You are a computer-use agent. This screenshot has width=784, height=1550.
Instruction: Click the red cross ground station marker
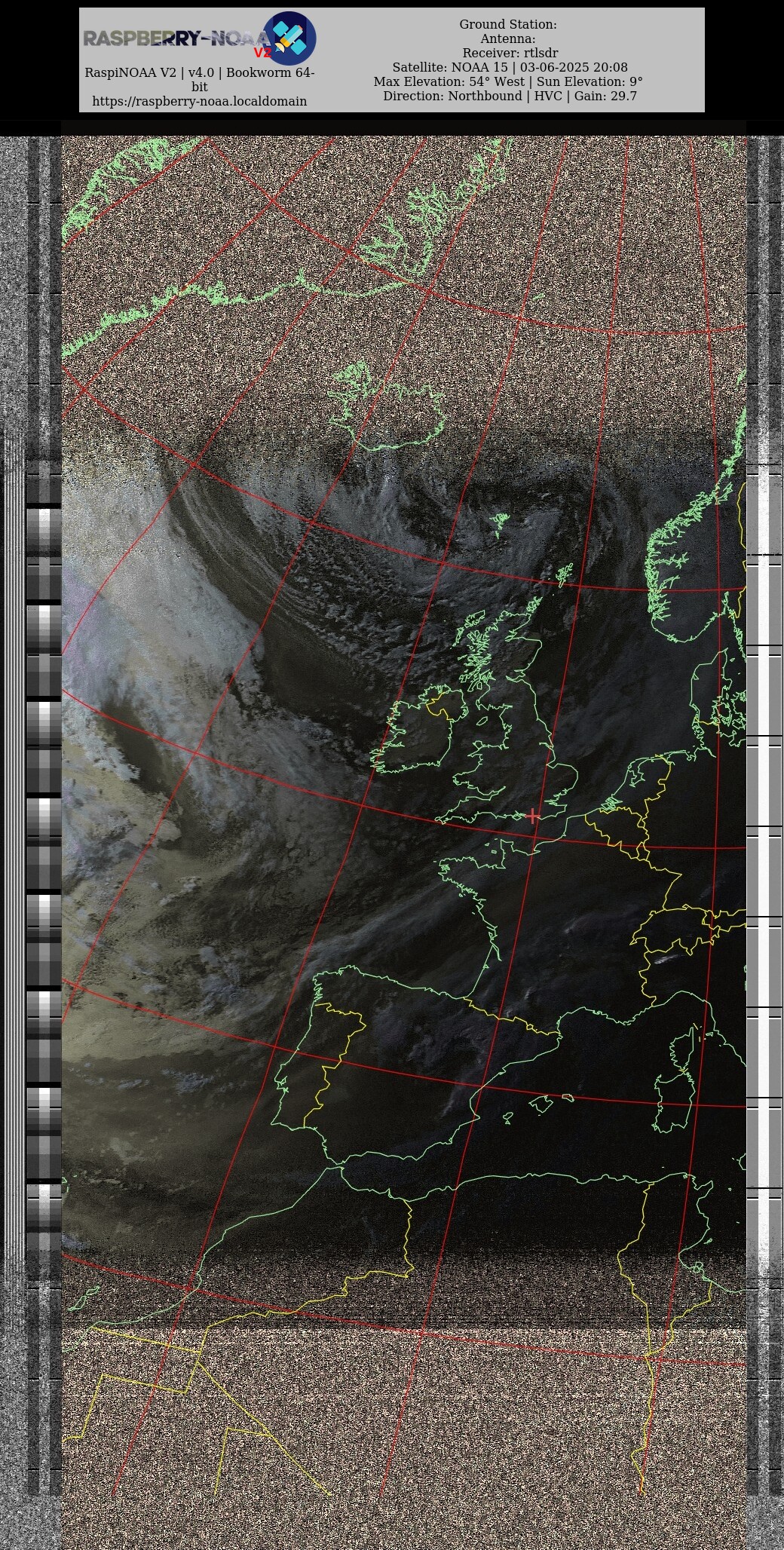click(x=533, y=815)
